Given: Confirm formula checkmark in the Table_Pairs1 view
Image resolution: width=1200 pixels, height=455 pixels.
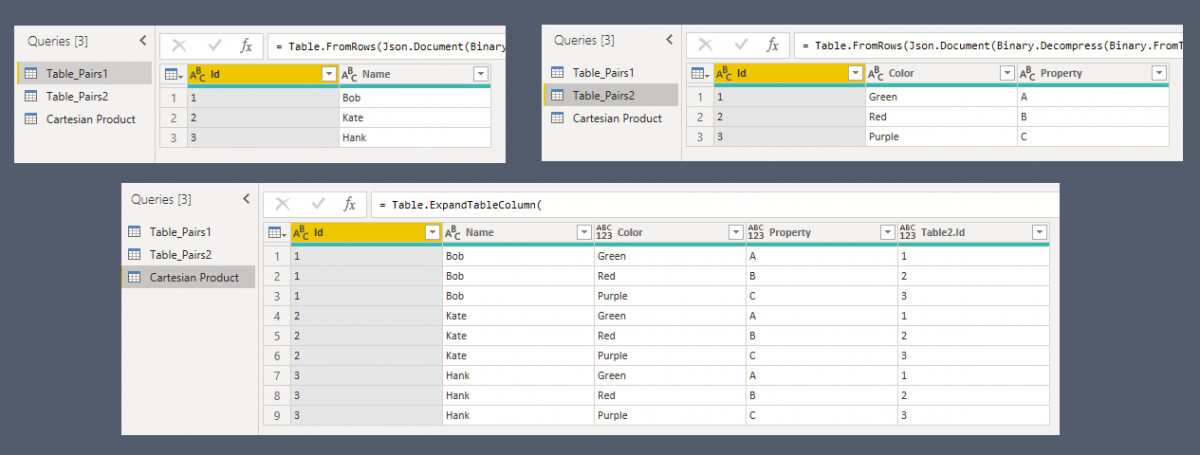Looking at the screenshot, I should coord(213,46).
